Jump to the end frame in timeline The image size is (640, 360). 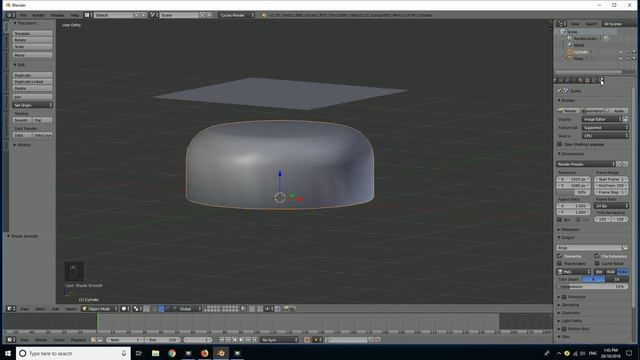pos(255,340)
